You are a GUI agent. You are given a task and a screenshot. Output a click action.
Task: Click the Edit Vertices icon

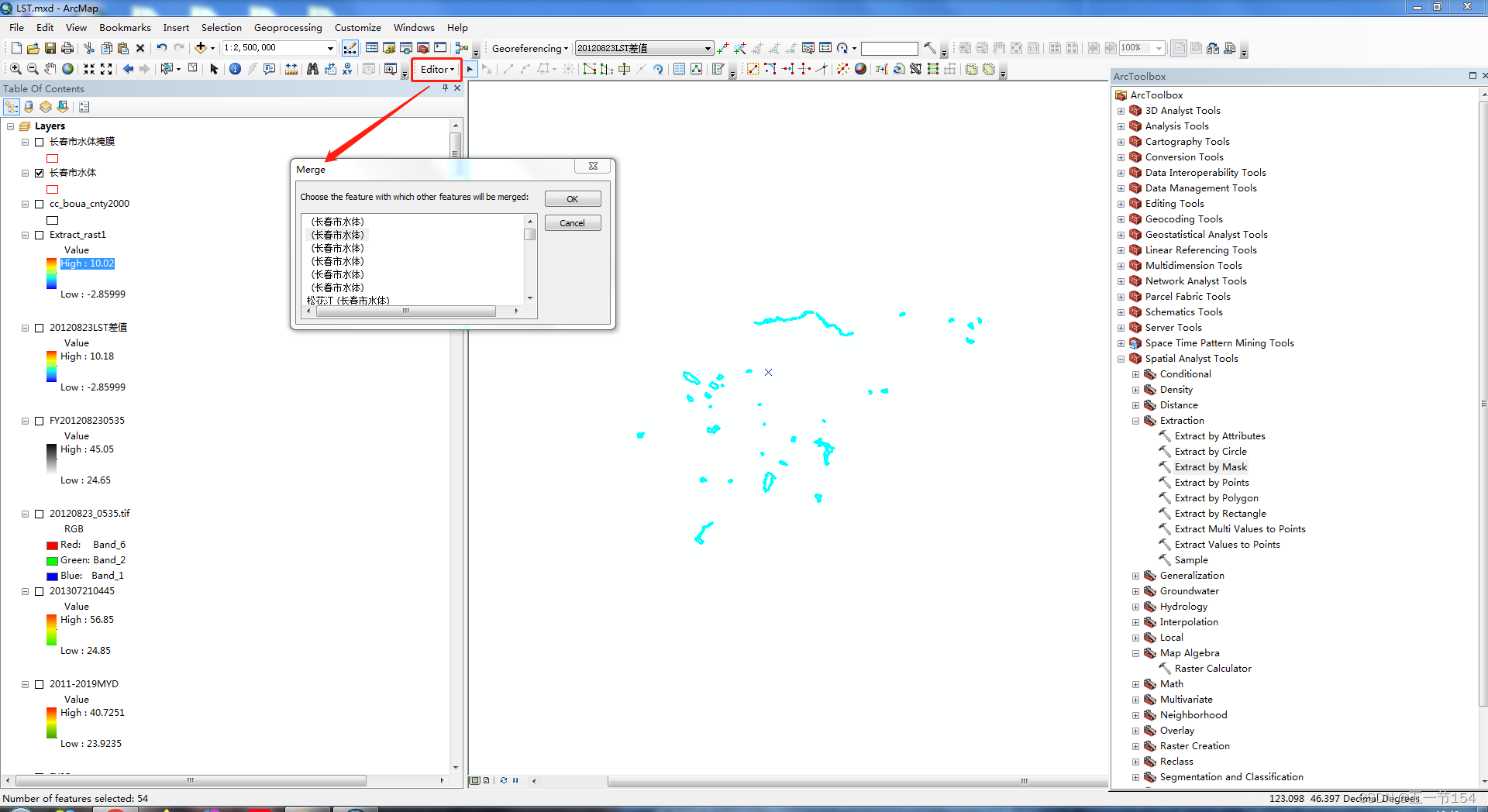pos(590,69)
